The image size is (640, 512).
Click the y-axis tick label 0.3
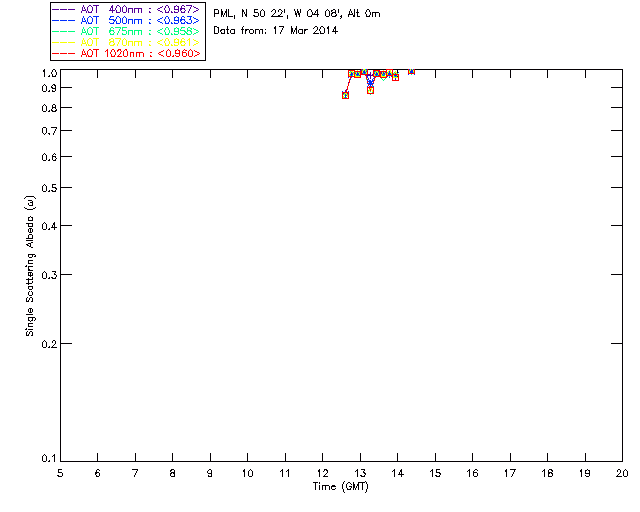(49, 275)
